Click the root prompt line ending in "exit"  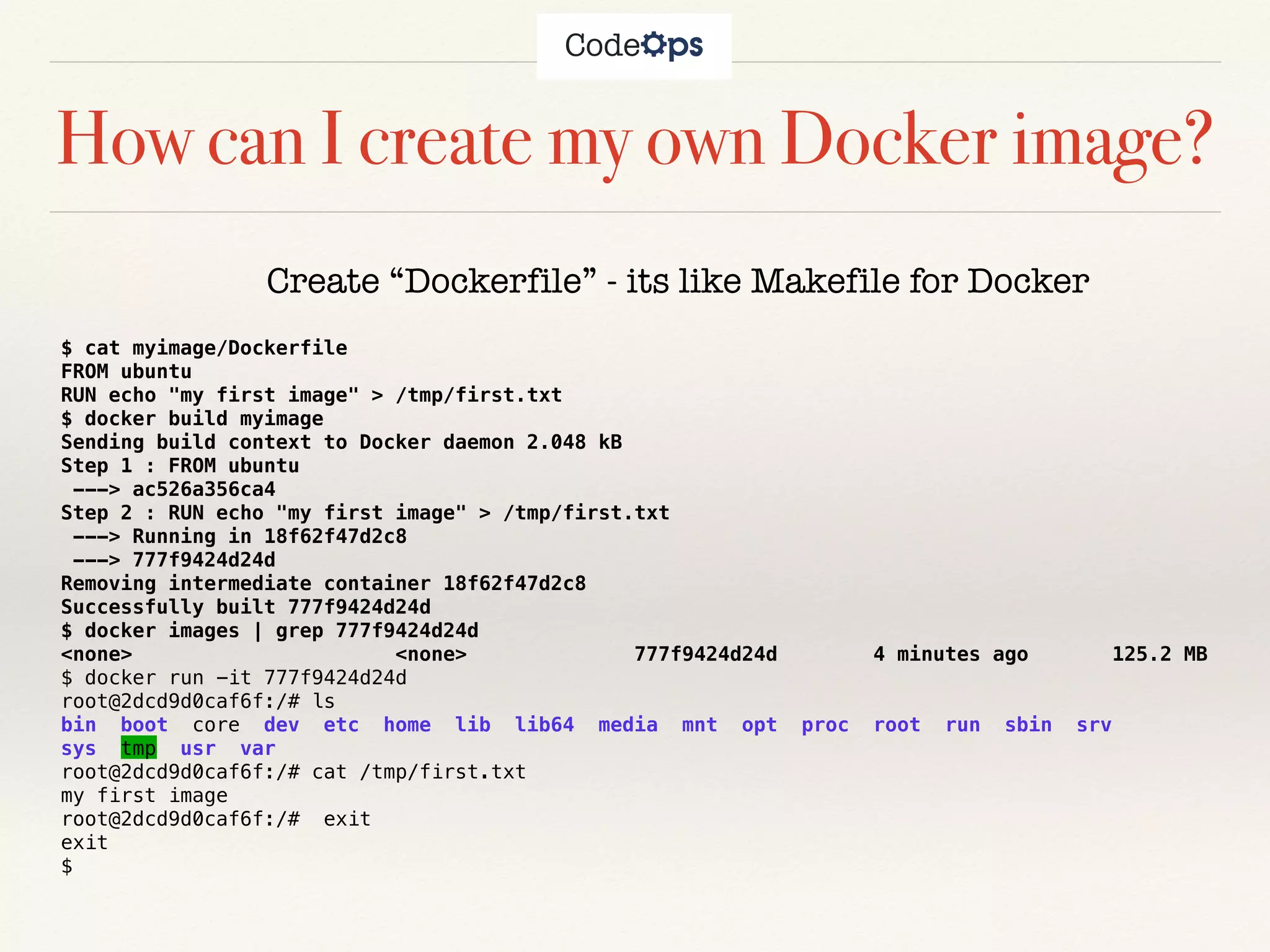point(216,819)
